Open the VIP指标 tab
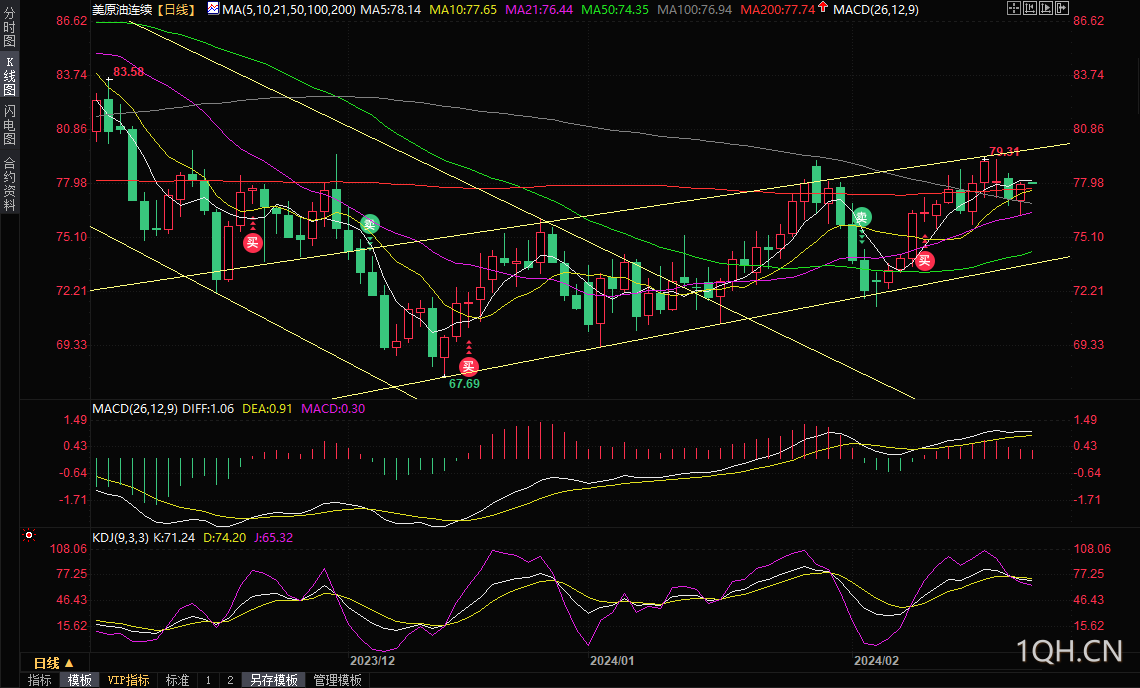This screenshot has height=688, width=1140. point(128,680)
